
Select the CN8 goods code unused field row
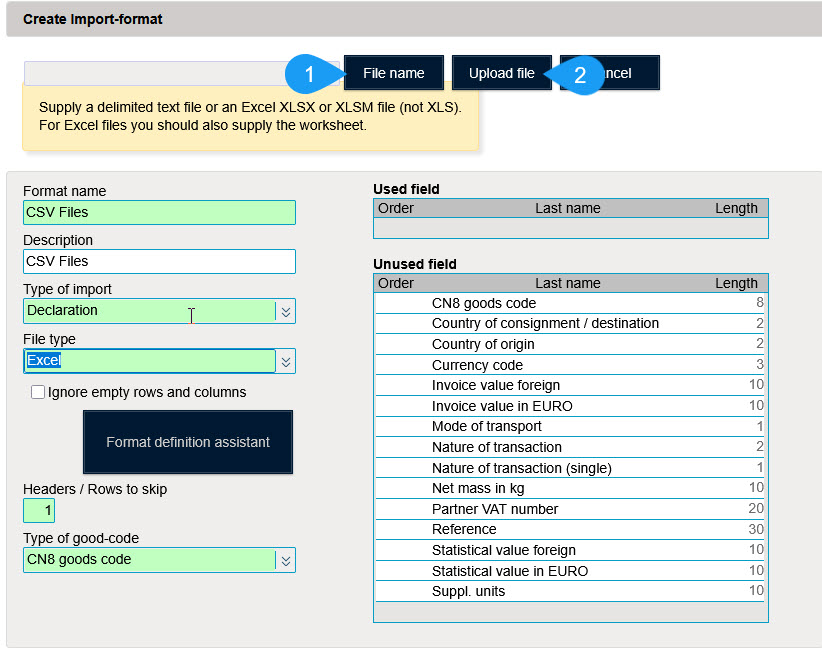tap(570, 303)
